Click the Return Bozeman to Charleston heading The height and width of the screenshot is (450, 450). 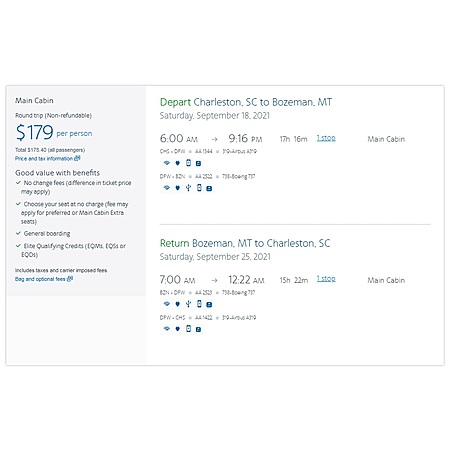pos(245,243)
